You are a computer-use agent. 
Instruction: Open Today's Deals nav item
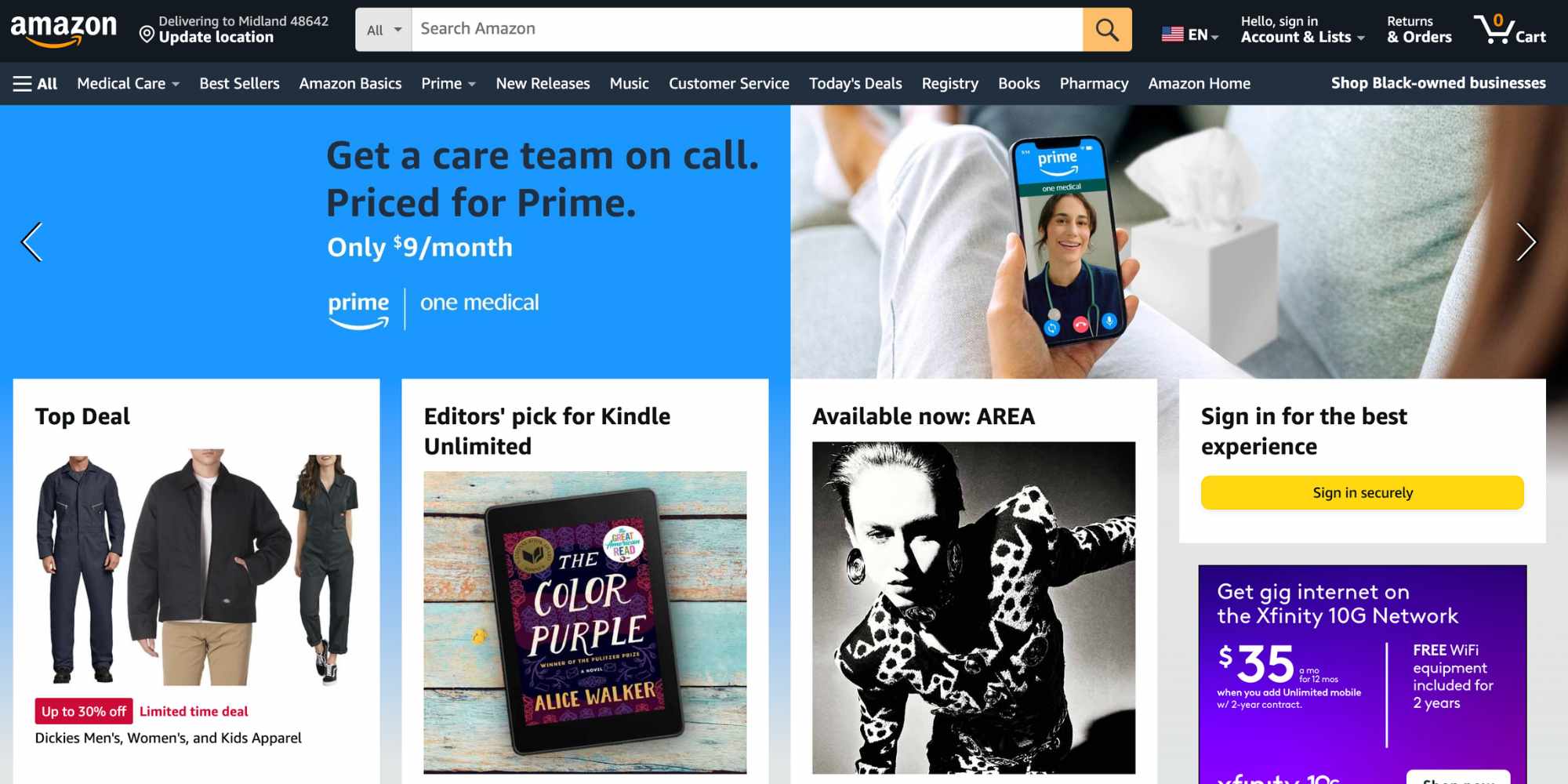coord(855,84)
